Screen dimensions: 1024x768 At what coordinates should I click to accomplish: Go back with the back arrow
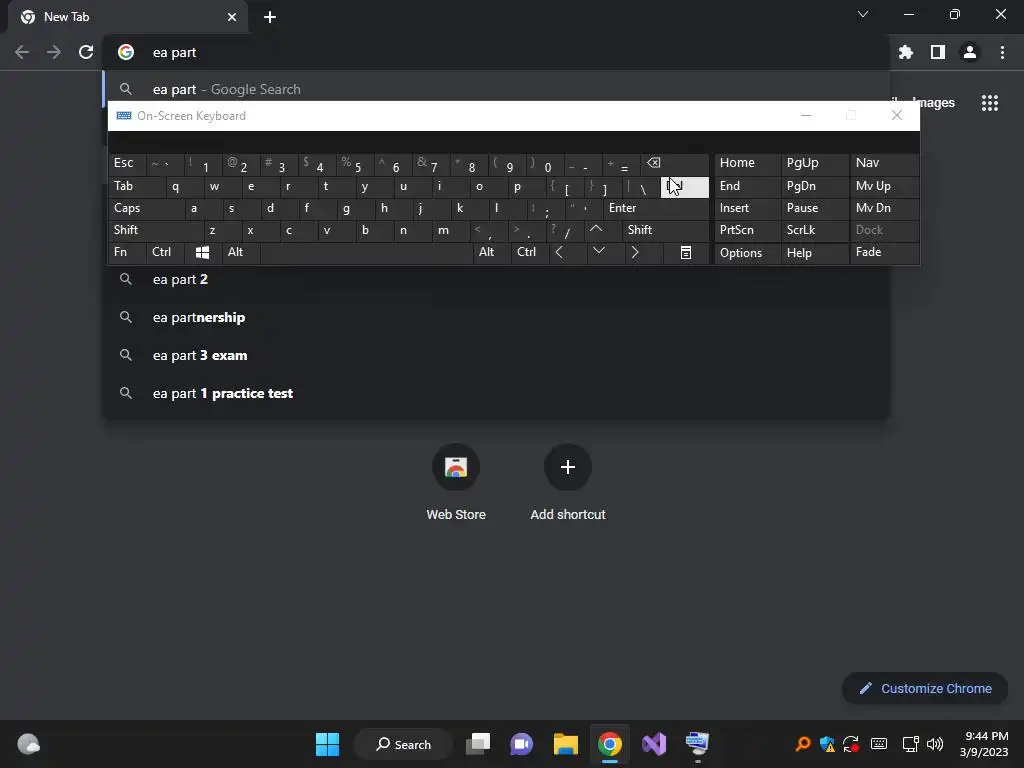pos(22,52)
